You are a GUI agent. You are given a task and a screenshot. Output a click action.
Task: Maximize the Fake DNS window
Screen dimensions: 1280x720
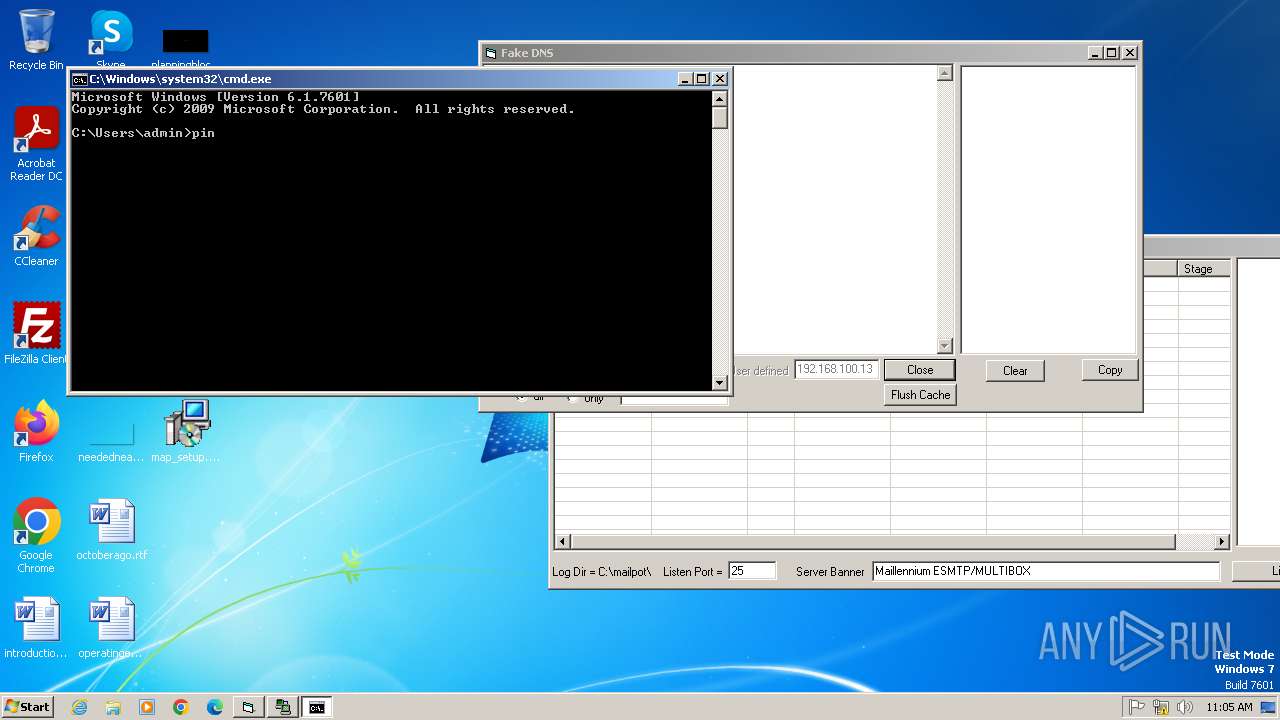1112,53
